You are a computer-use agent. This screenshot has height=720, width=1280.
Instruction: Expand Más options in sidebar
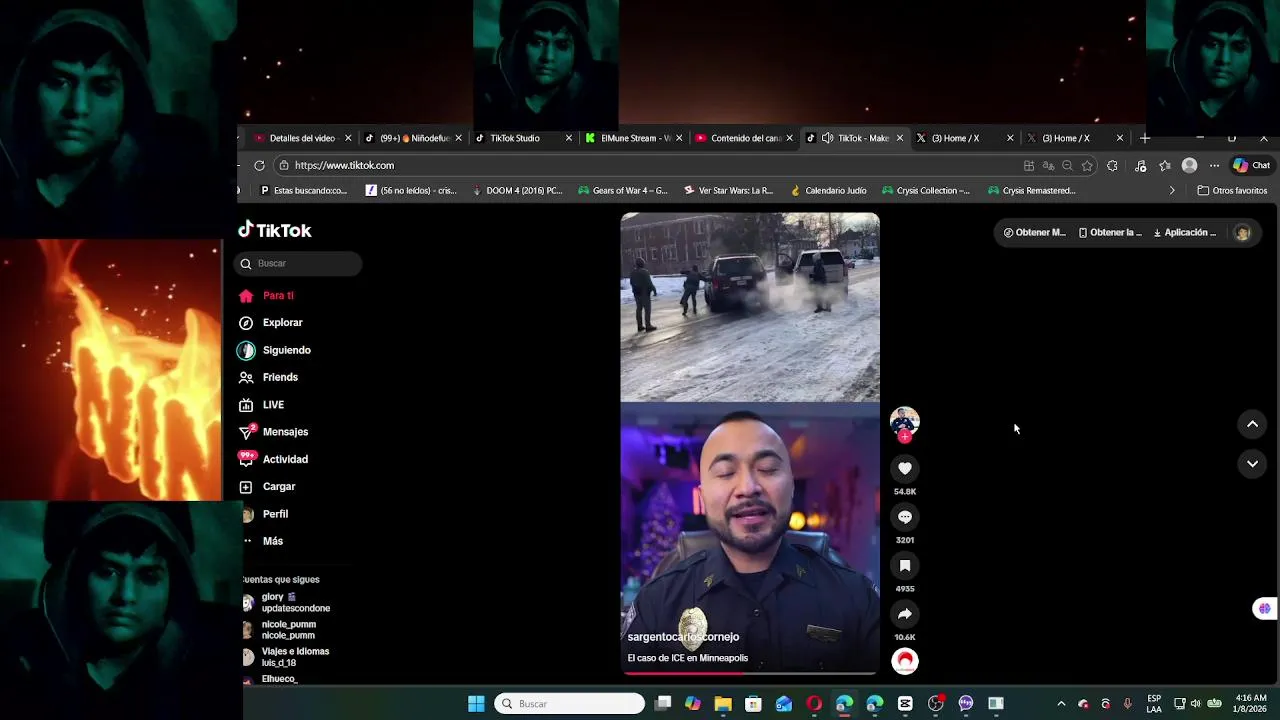[x=264, y=541]
